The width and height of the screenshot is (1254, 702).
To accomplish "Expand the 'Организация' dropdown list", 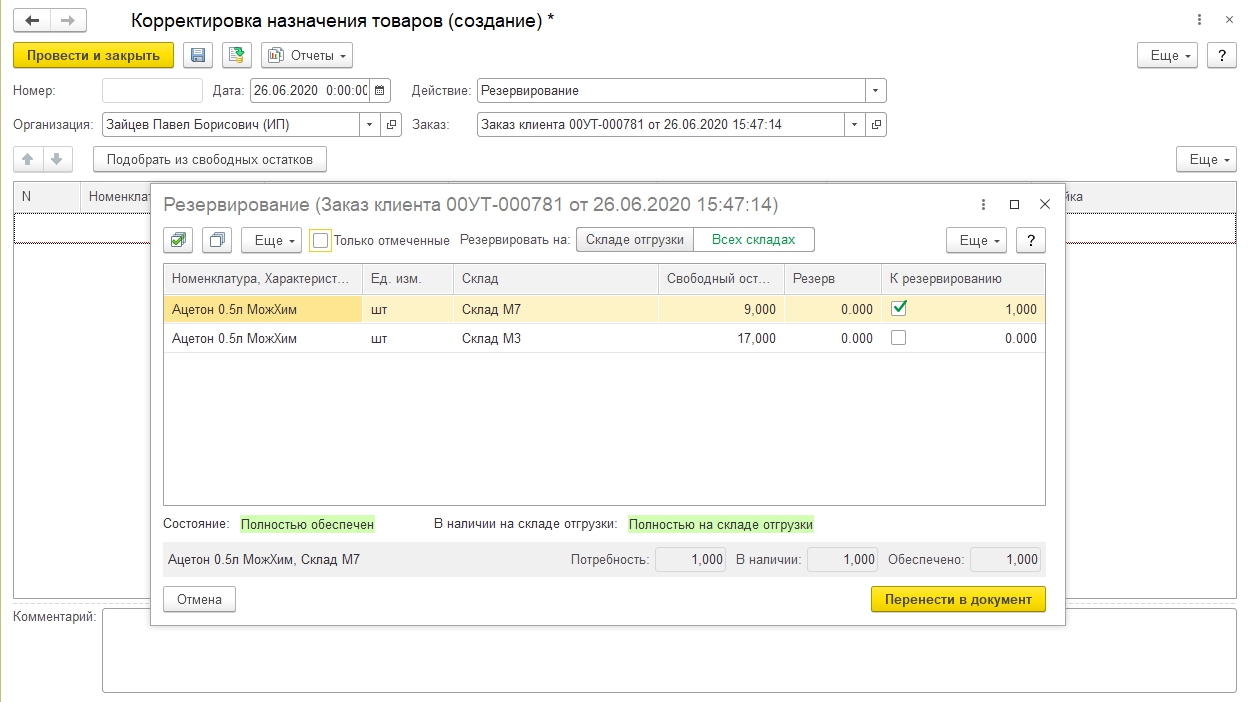I will pos(369,125).
